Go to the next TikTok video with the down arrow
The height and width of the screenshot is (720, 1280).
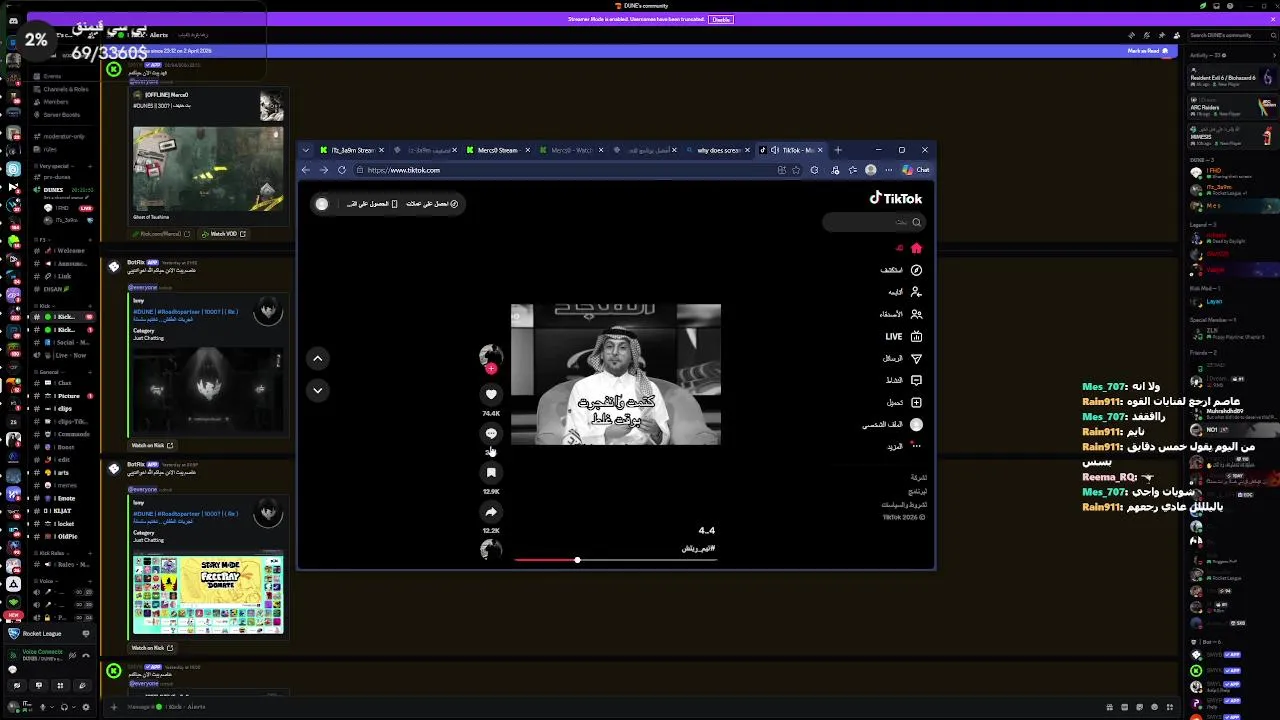click(317, 390)
